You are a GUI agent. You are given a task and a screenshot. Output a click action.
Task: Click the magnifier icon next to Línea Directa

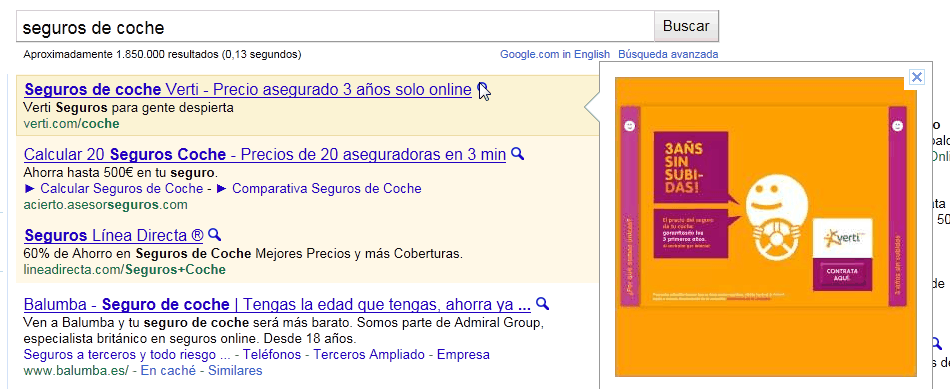[214, 234]
